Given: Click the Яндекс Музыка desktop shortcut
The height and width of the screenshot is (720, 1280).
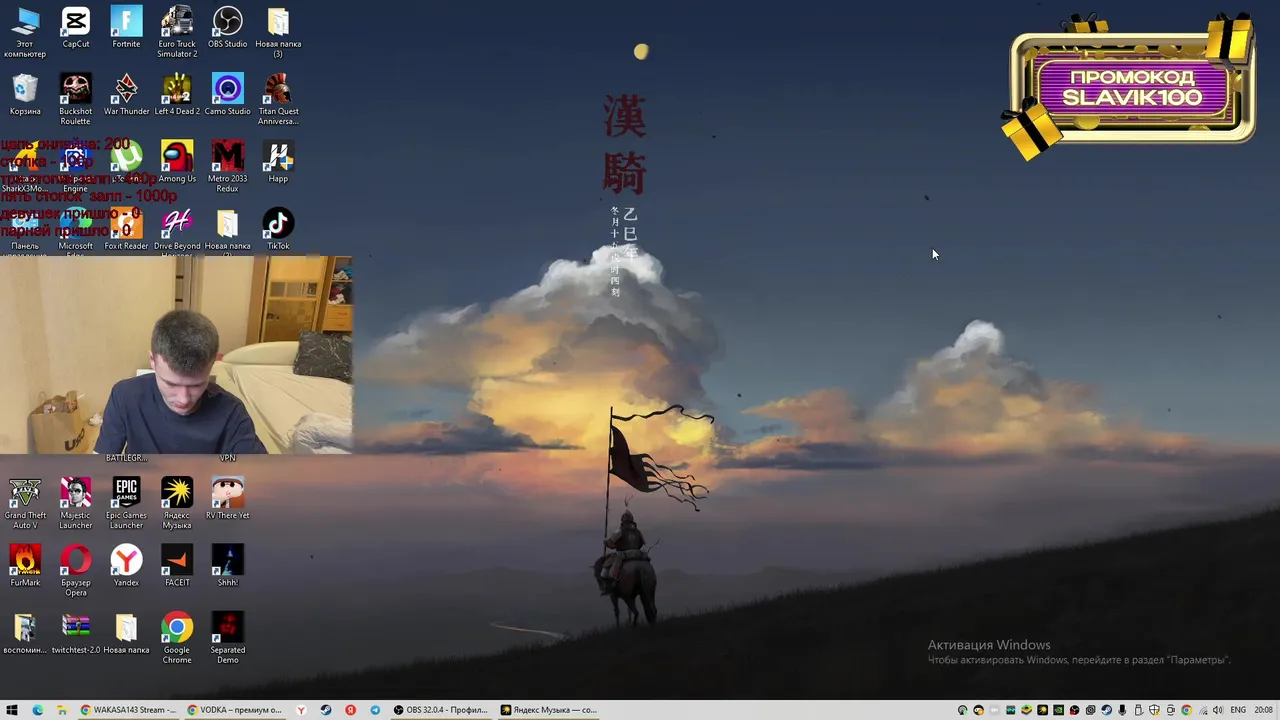Looking at the screenshot, I should tap(177, 503).
